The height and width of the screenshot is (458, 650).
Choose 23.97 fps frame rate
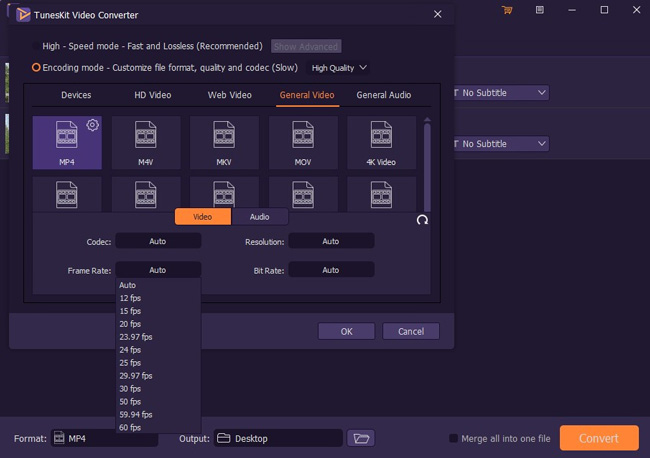point(158,337)
